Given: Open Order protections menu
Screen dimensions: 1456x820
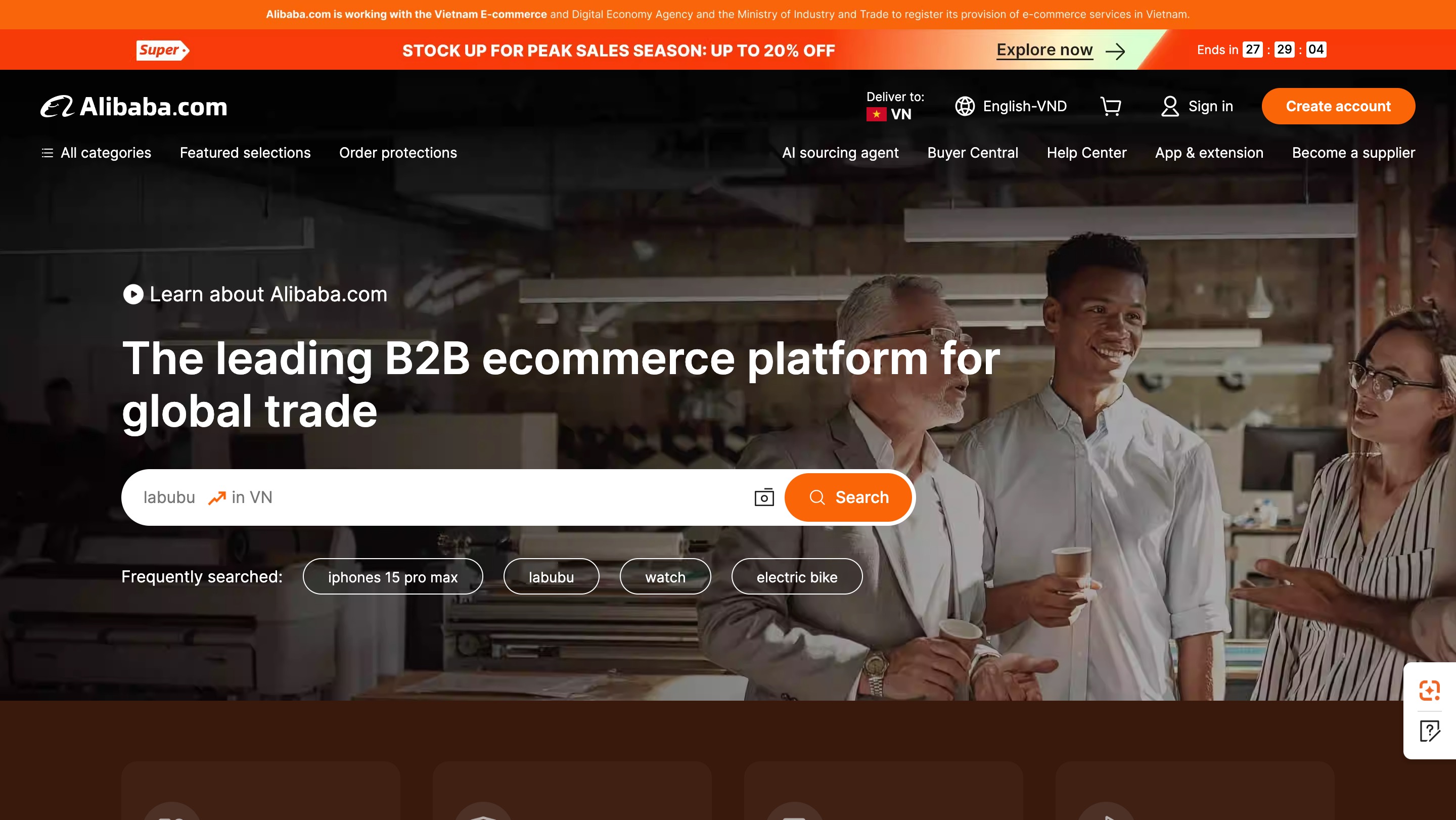Looking at the screenshot, I should pos(398,153).
